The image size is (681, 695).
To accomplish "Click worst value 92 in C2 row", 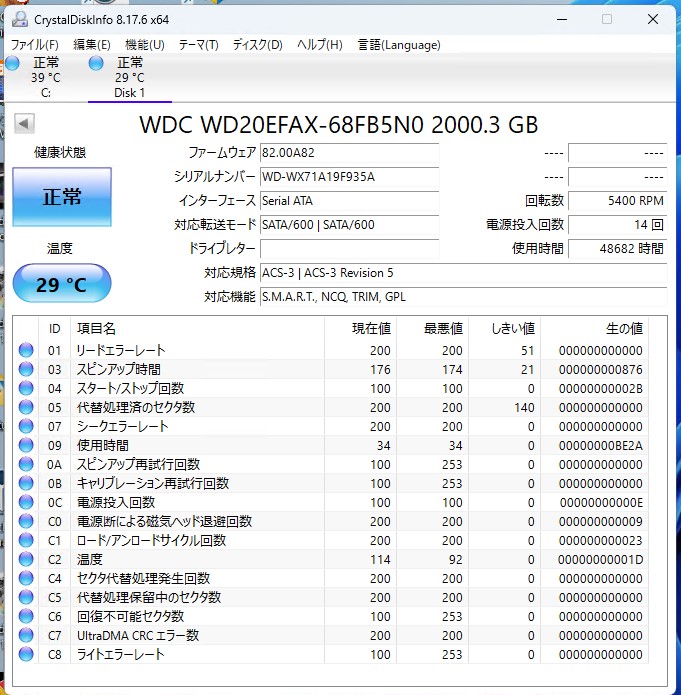I will click(x=455, y=559).
